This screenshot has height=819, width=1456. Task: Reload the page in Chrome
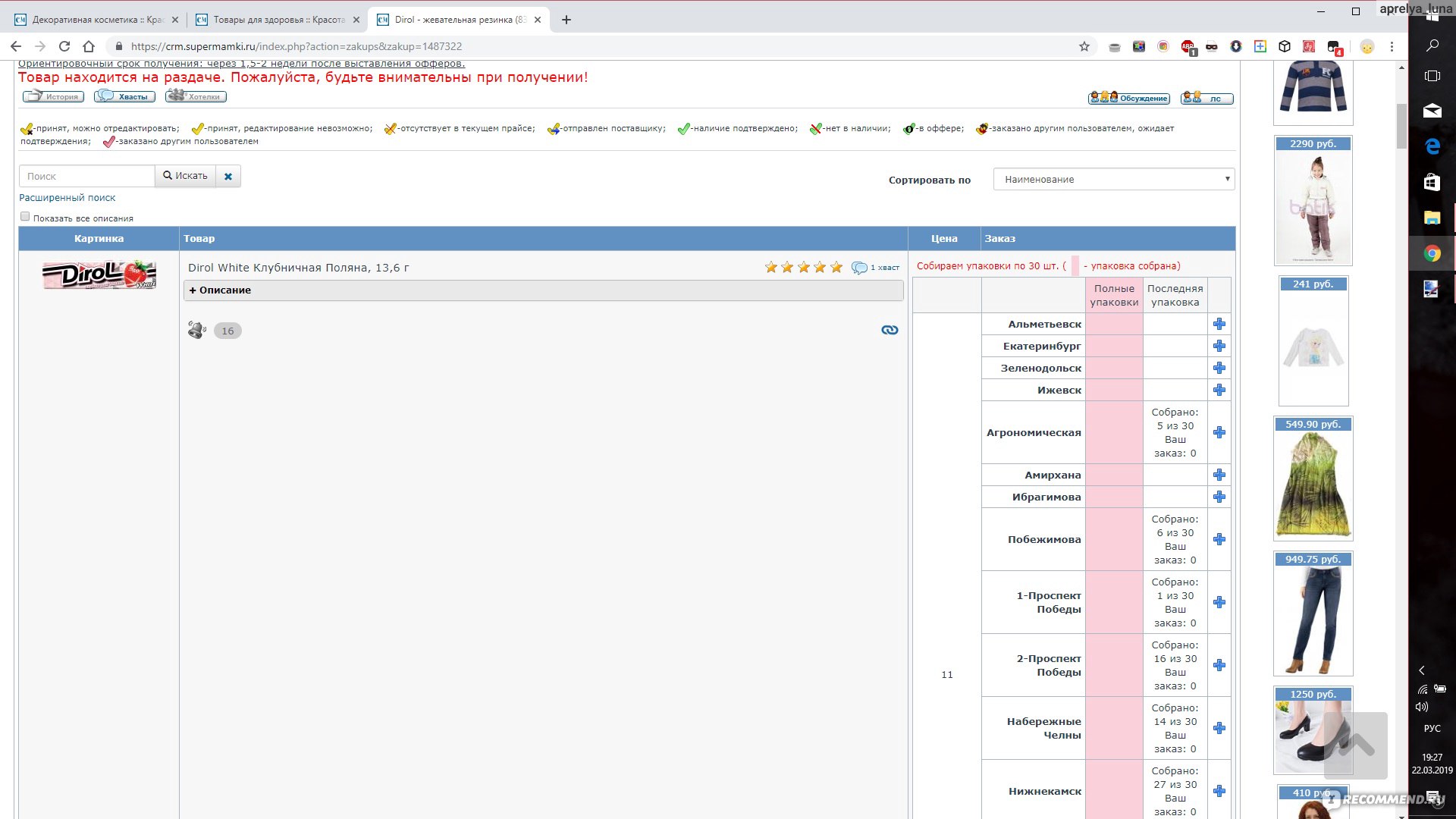tap(64, 46)
